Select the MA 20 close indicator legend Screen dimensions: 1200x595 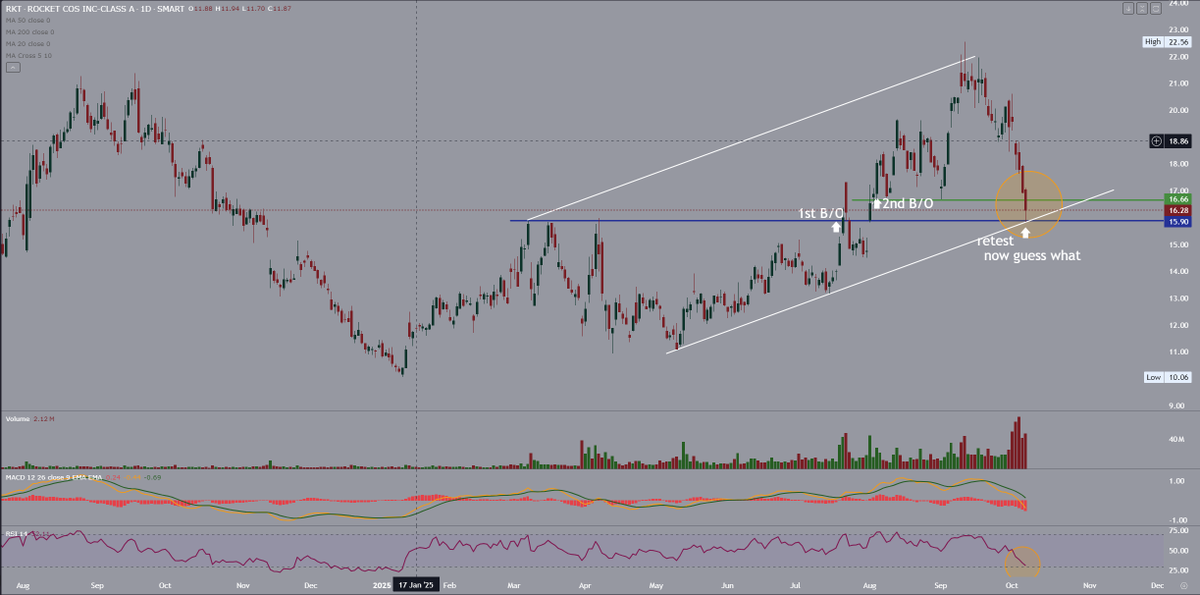[29, 43]
